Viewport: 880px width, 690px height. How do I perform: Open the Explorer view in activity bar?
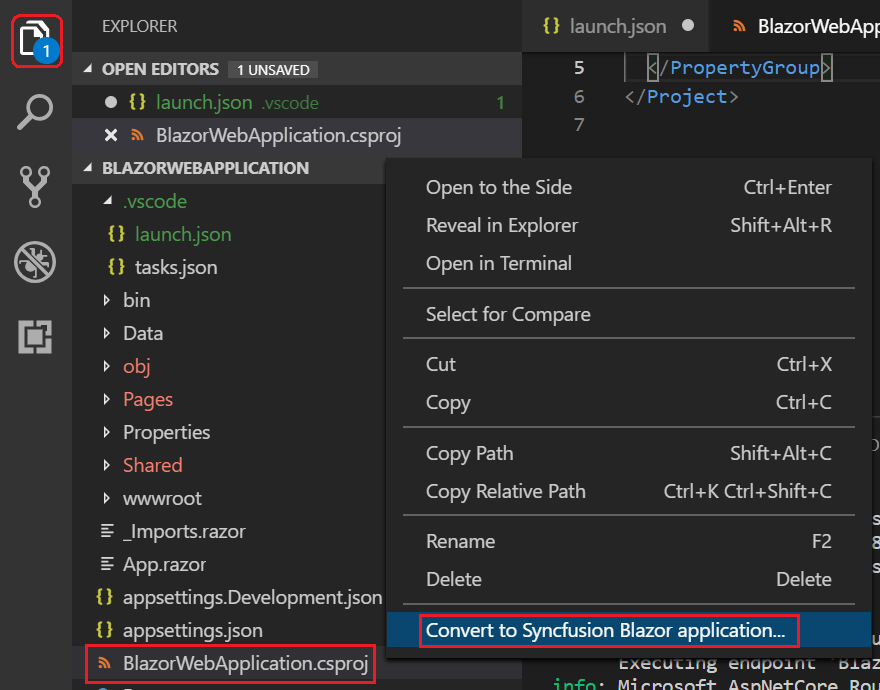(36, 42)
